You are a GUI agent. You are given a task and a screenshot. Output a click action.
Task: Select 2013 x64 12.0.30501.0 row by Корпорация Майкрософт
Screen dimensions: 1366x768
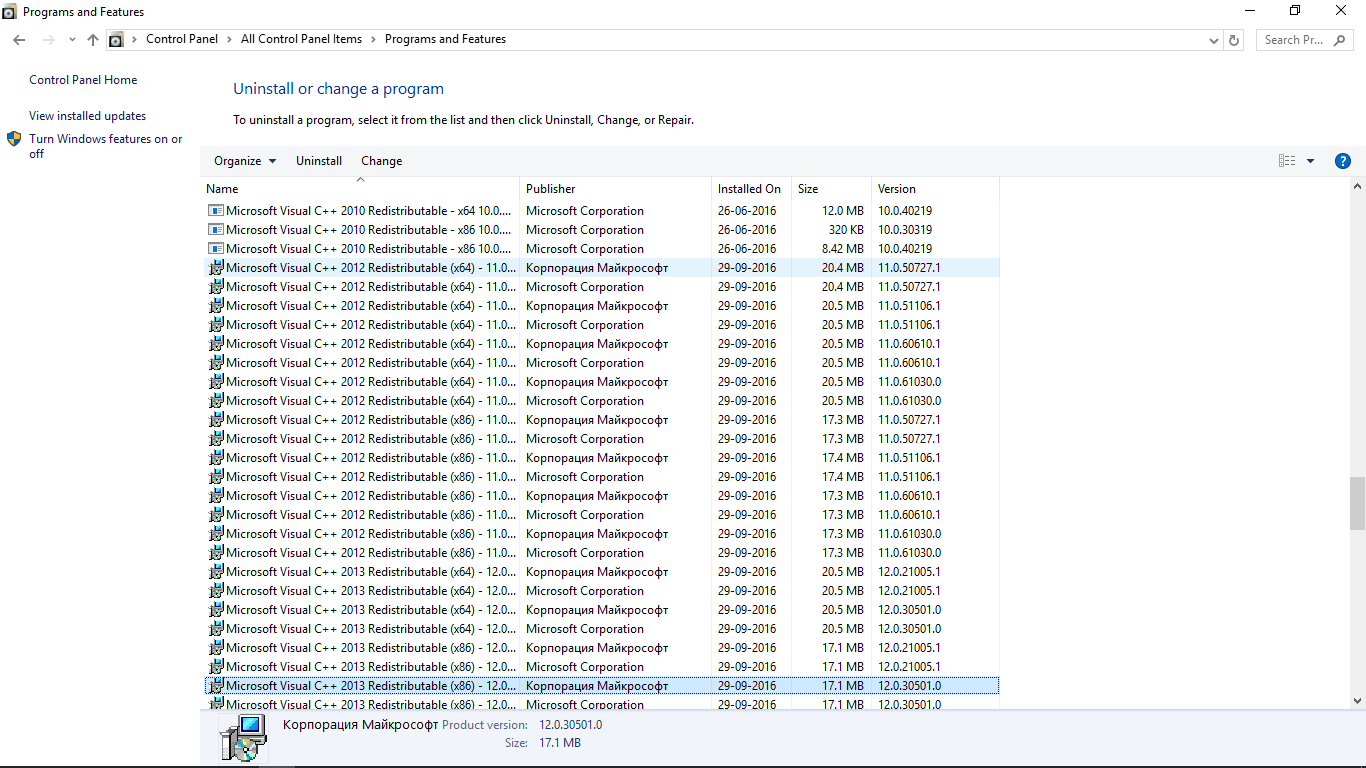pyautogui.click(x=601, y=610)
